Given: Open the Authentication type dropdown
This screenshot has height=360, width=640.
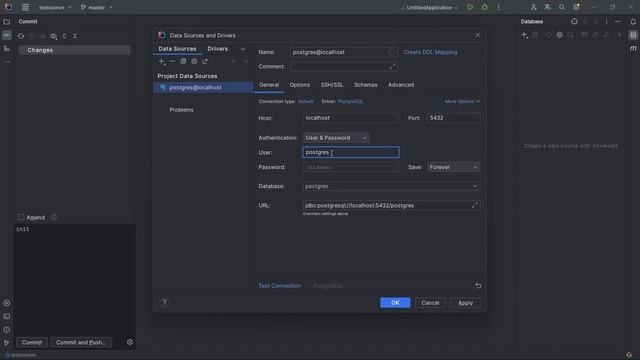Looking at the screenshot, I should click(x=336, y=138).
